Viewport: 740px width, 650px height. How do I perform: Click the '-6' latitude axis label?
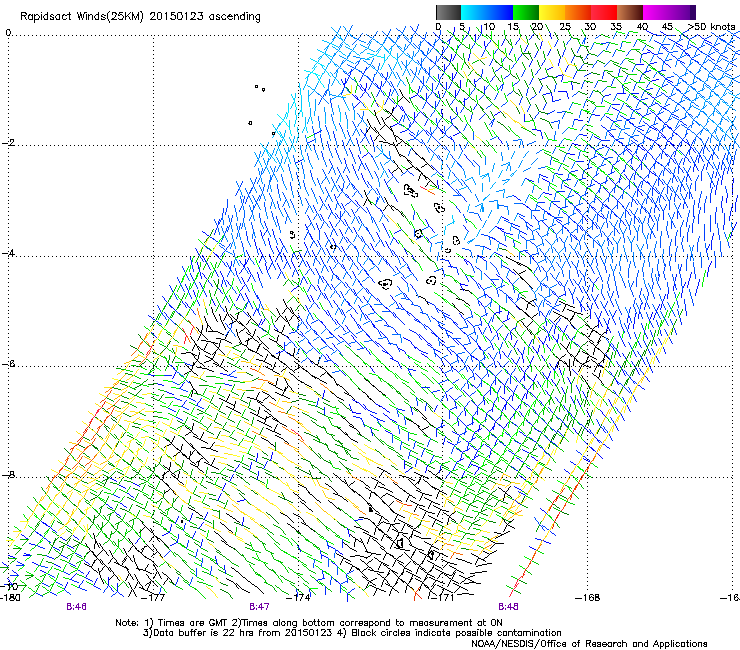[x=8, y=364]
